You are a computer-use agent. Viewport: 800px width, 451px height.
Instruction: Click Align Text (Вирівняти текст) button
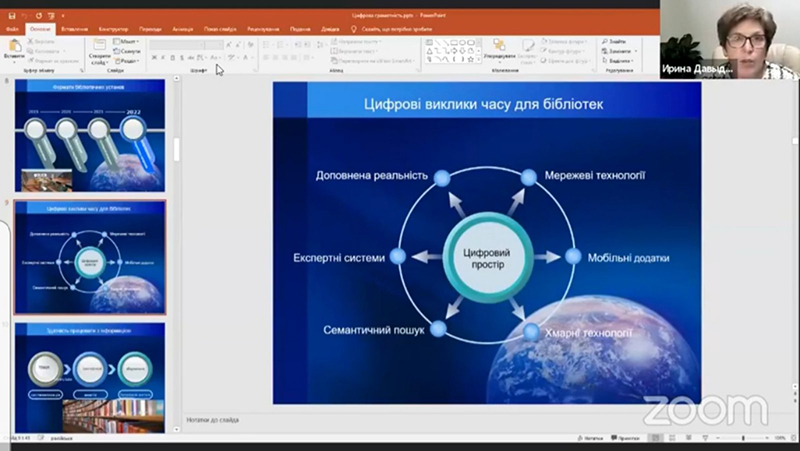[x=354, y=51]
